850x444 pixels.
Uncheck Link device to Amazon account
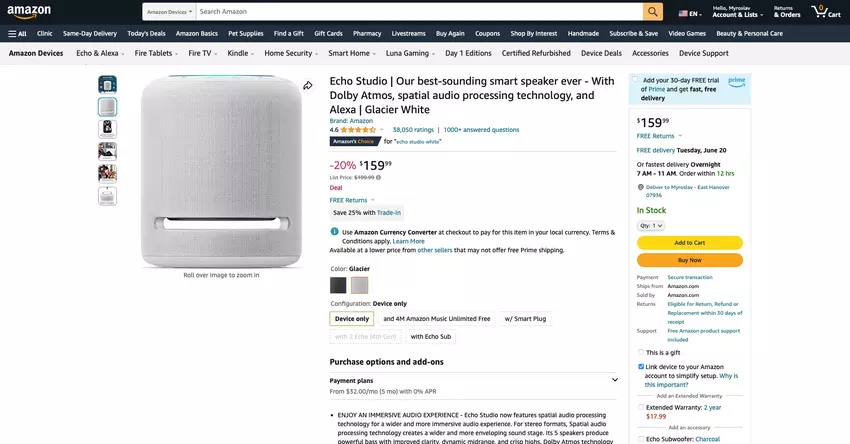[641, 367]
